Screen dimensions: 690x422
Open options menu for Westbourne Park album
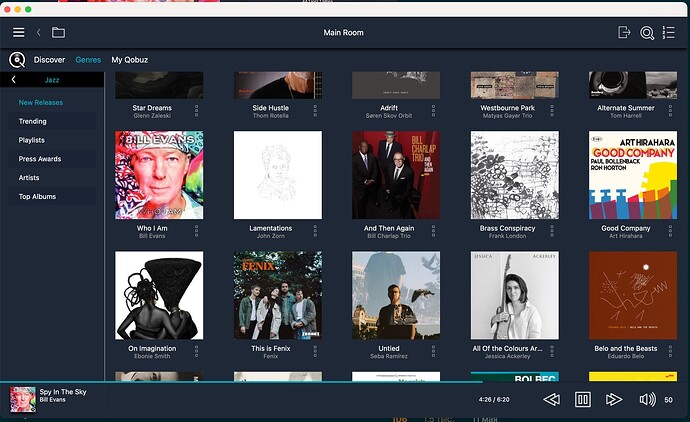[x=552, y=111]
